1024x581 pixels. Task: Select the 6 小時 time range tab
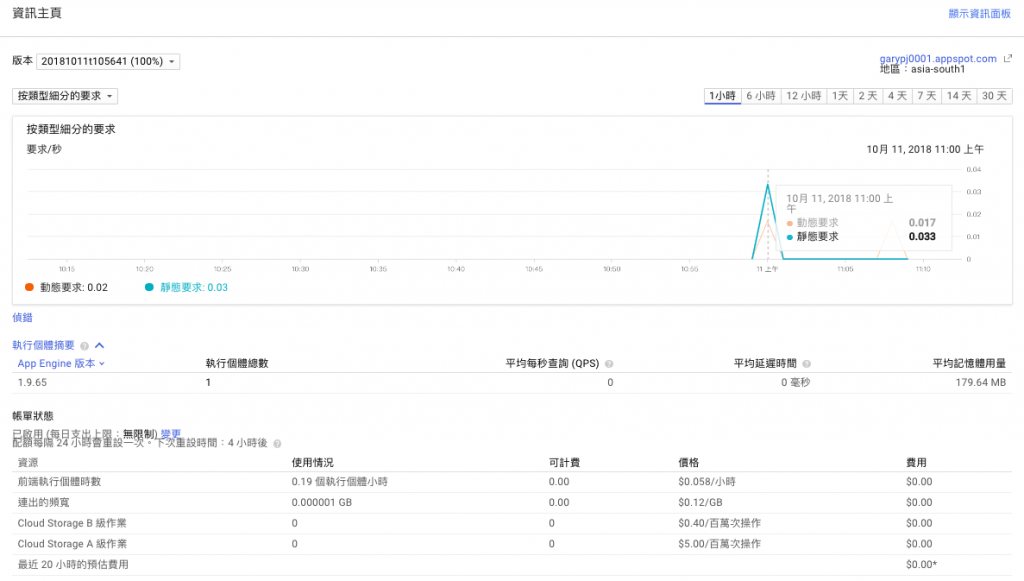(x=761, y=96)
